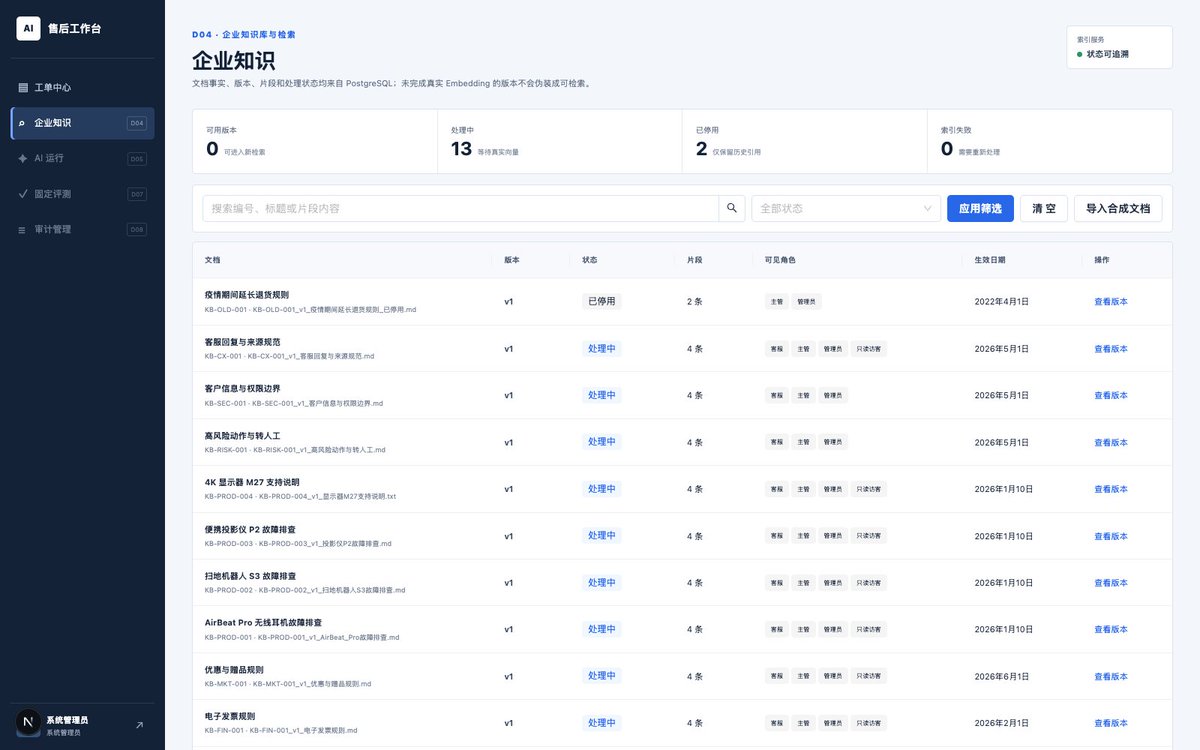
Task: Click the N avatar at the sidebar bottom
Action: pyautogui.click(x=28, y=722)
